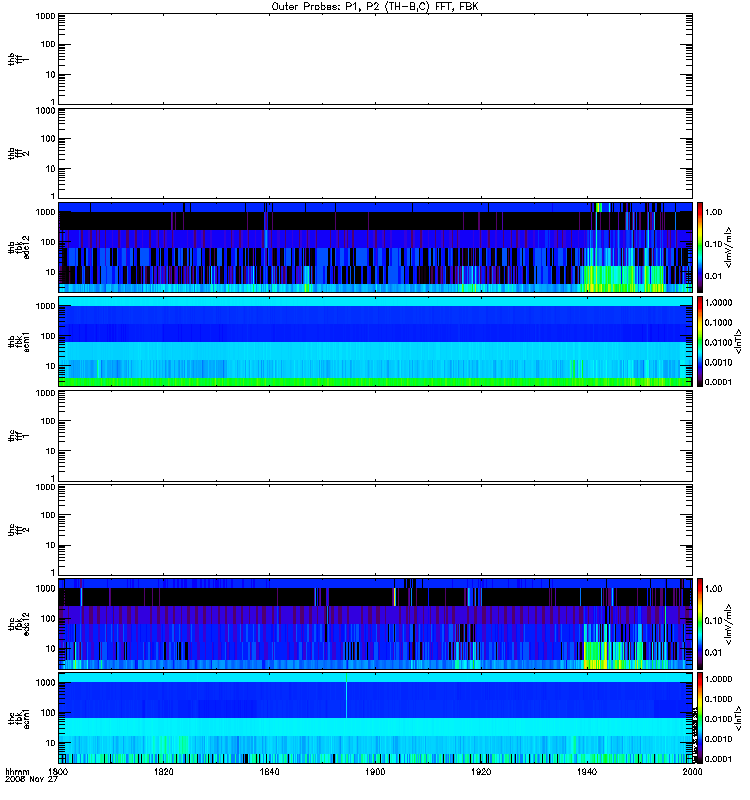Click the thb scm1 nT color bar
Screen dimensions: 750x800
[x=700, y=341]
